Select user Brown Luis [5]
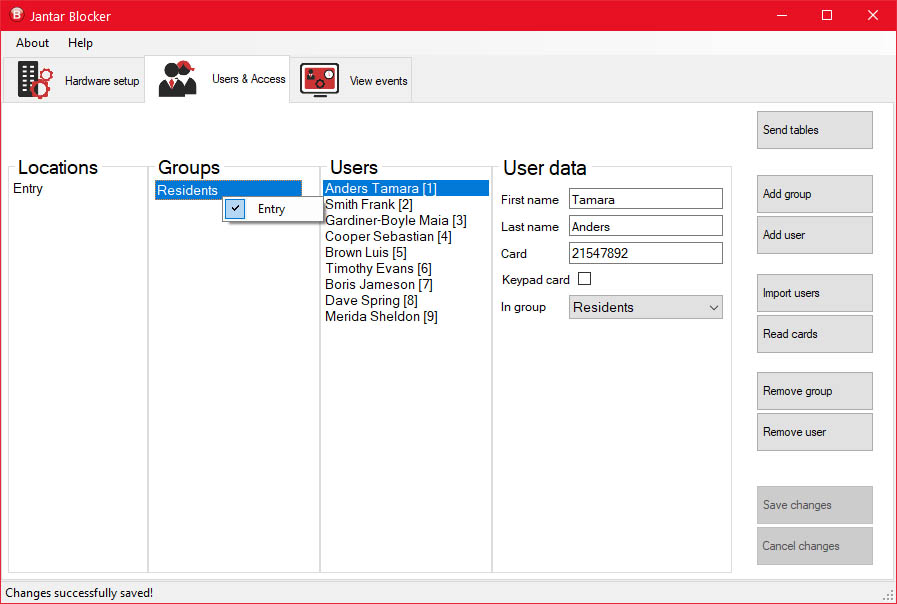 [366, 252]
